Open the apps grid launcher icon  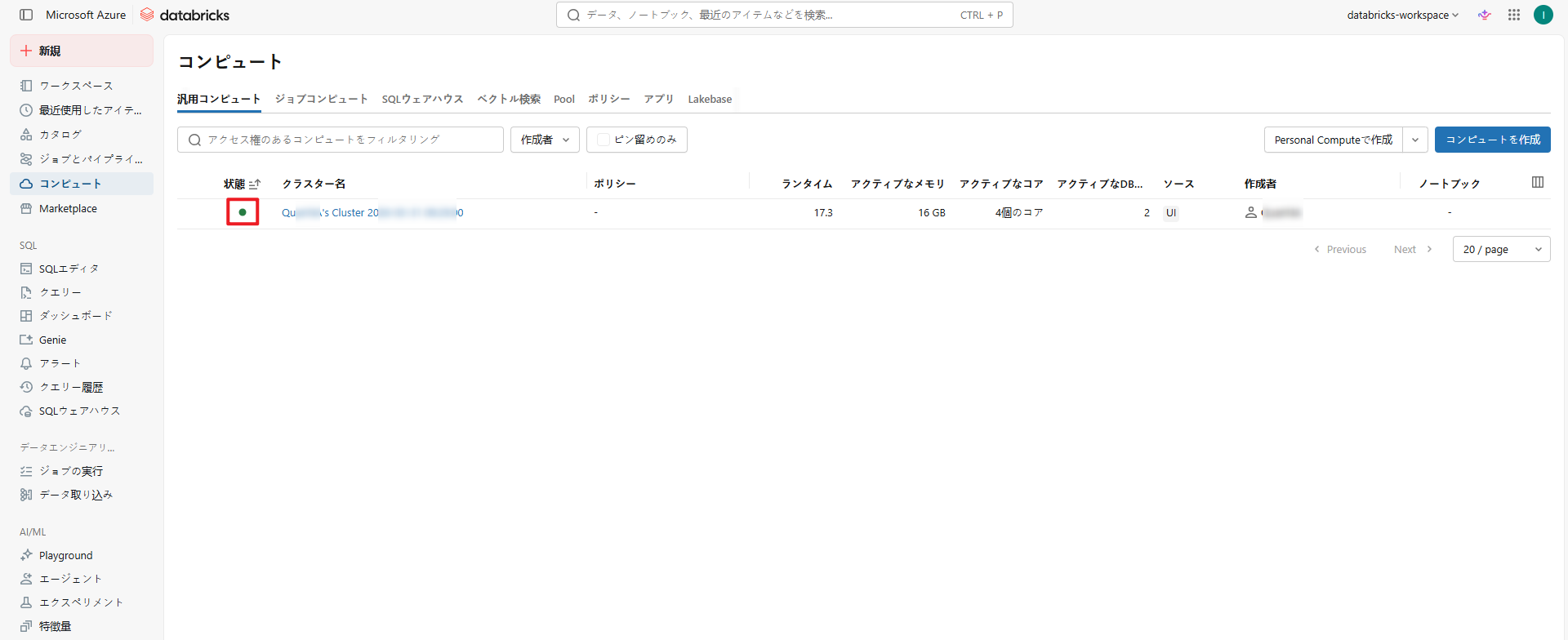tap(1514, 15)
